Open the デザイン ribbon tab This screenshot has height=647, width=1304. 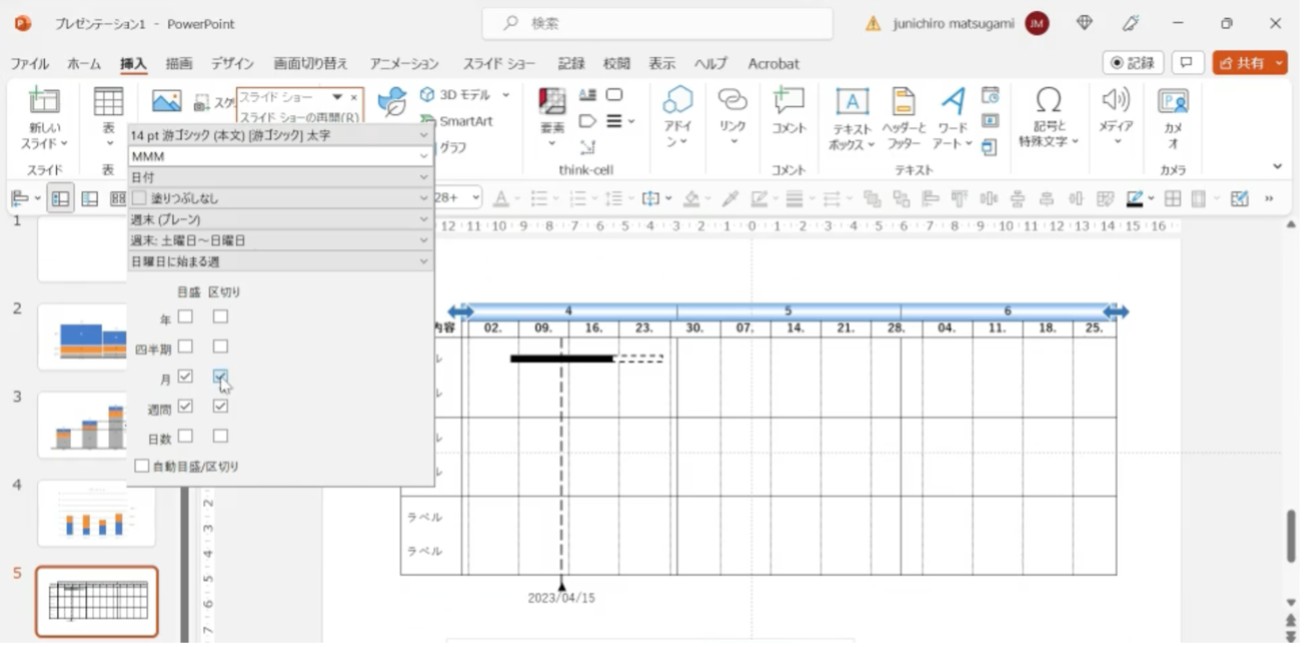pos(232,63)
